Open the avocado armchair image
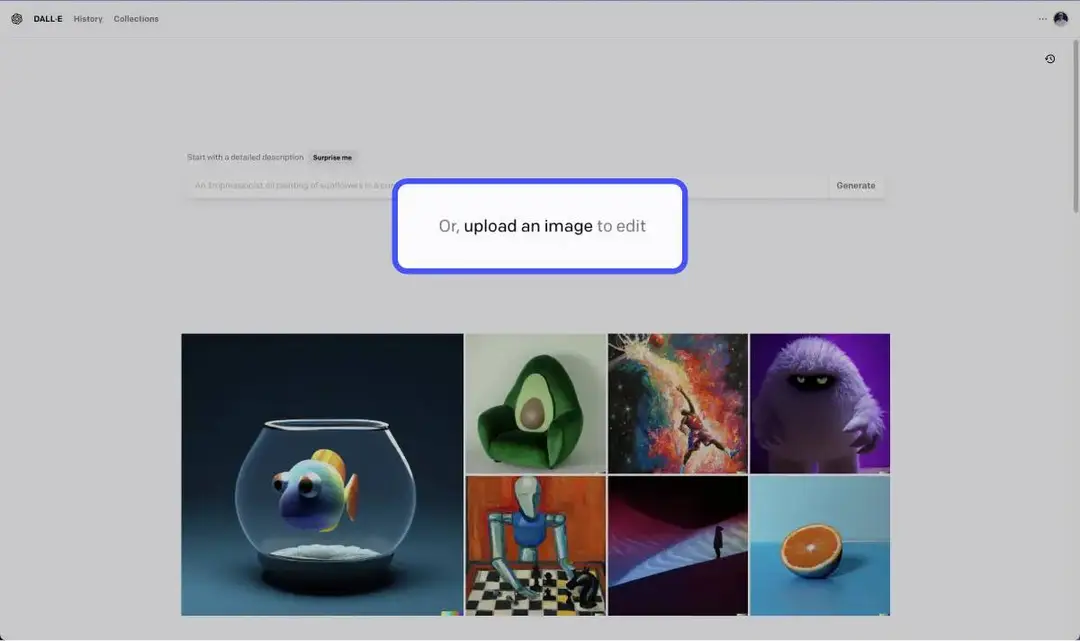1080x641 pixels. point(536,403)
